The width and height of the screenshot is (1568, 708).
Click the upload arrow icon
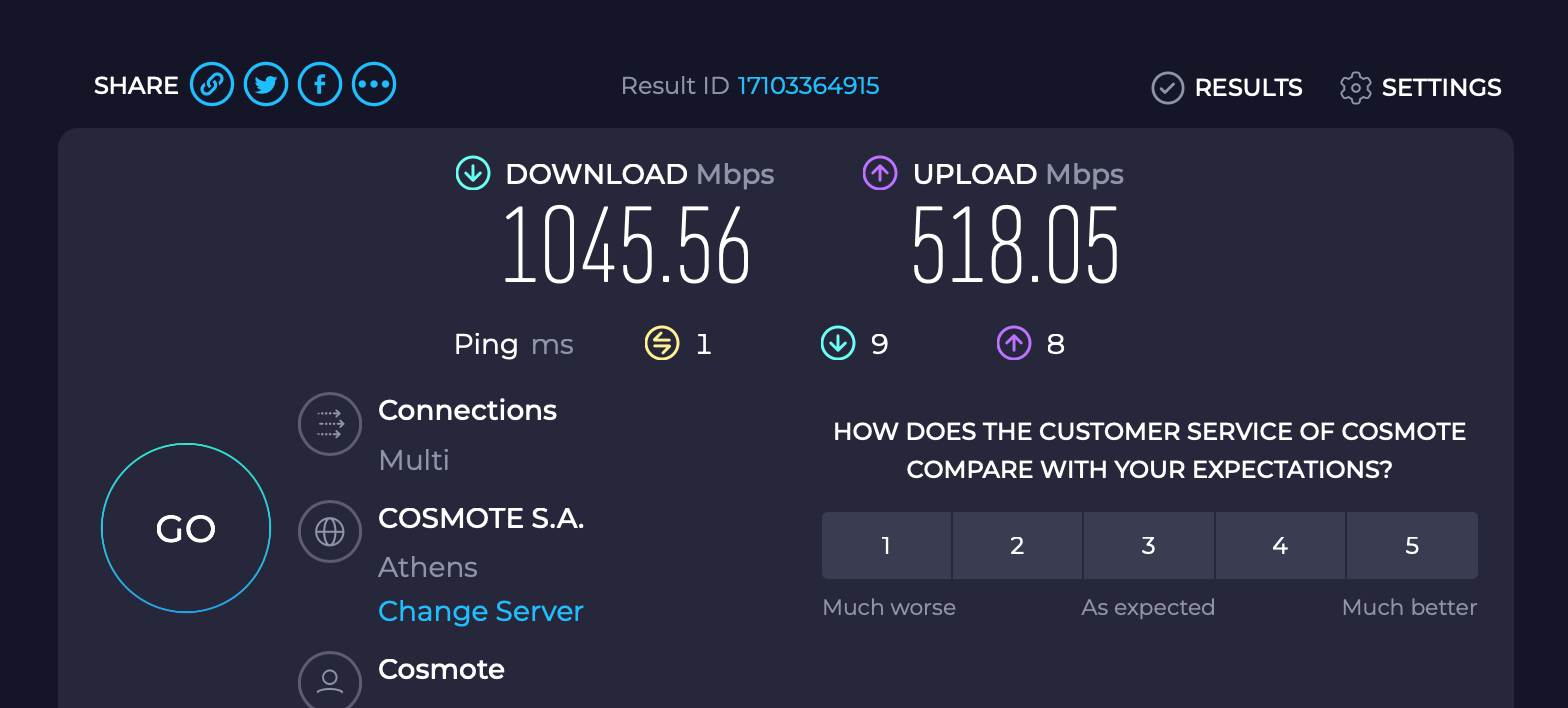pyautogui.click(x=880, y=173)
